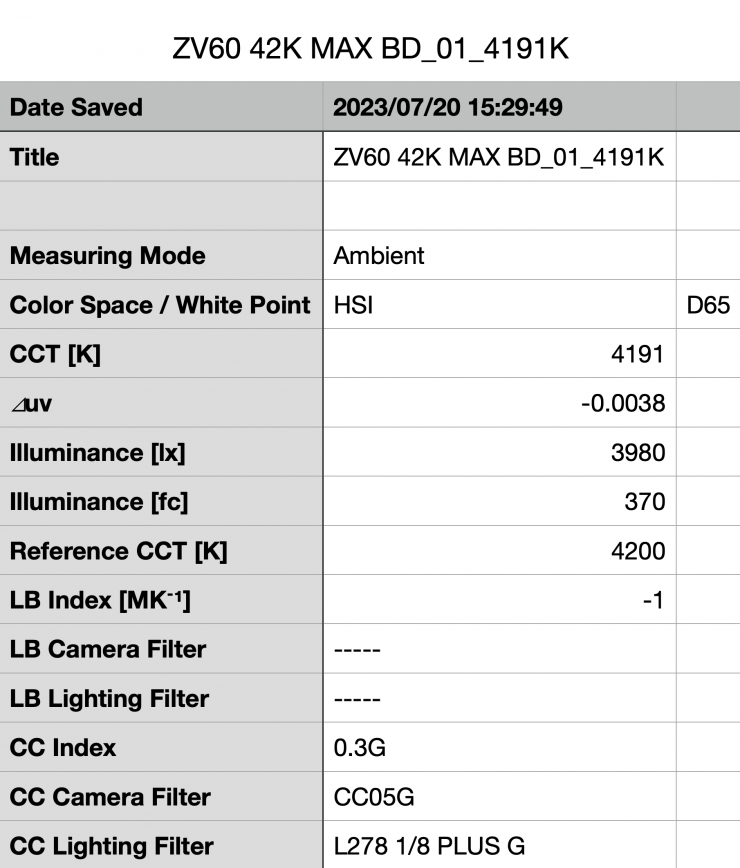Select the Ambient value cell
740x868 pixels.
click(499, 256)
